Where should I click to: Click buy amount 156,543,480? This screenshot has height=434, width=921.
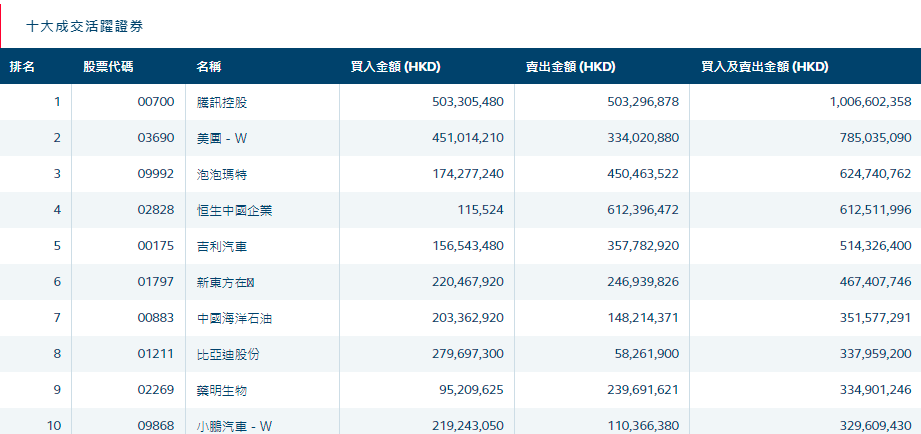(x=466, y=245)
